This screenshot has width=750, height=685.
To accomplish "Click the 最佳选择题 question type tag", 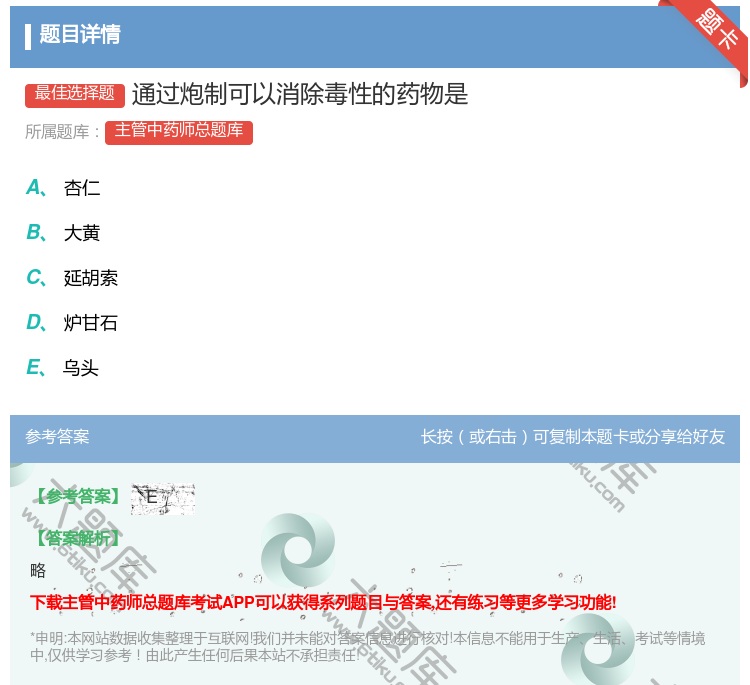I will [75, 94].
